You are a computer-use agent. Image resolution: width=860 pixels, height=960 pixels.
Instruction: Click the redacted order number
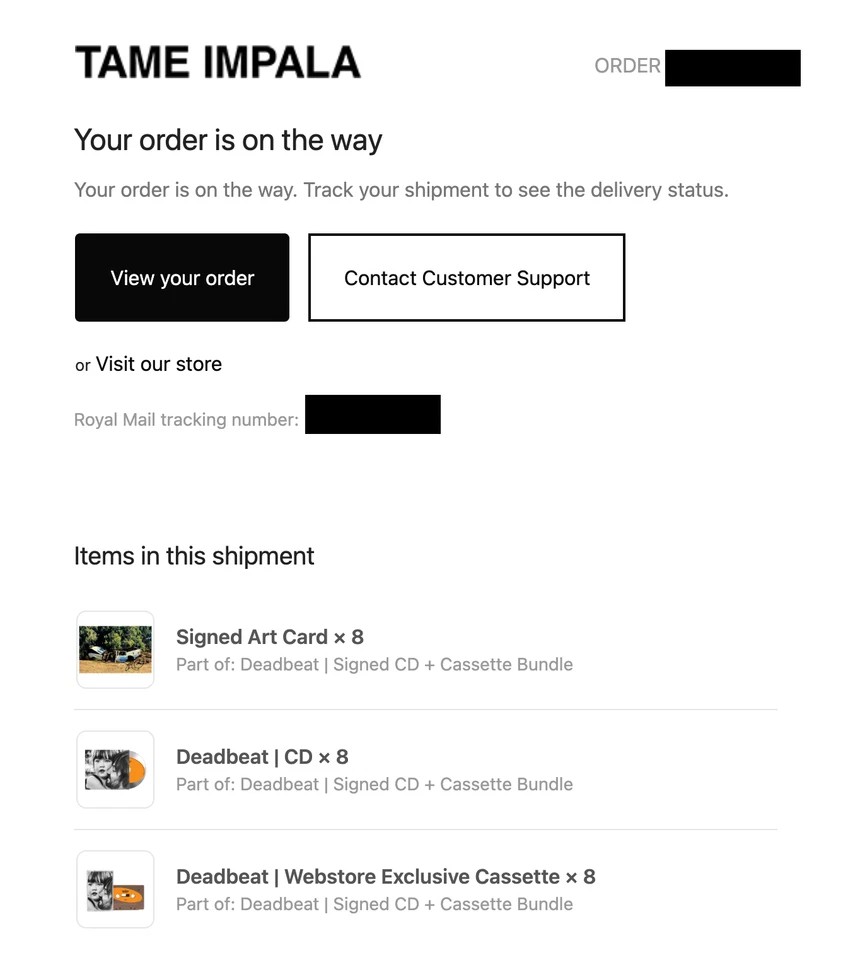tap(732, 68)
